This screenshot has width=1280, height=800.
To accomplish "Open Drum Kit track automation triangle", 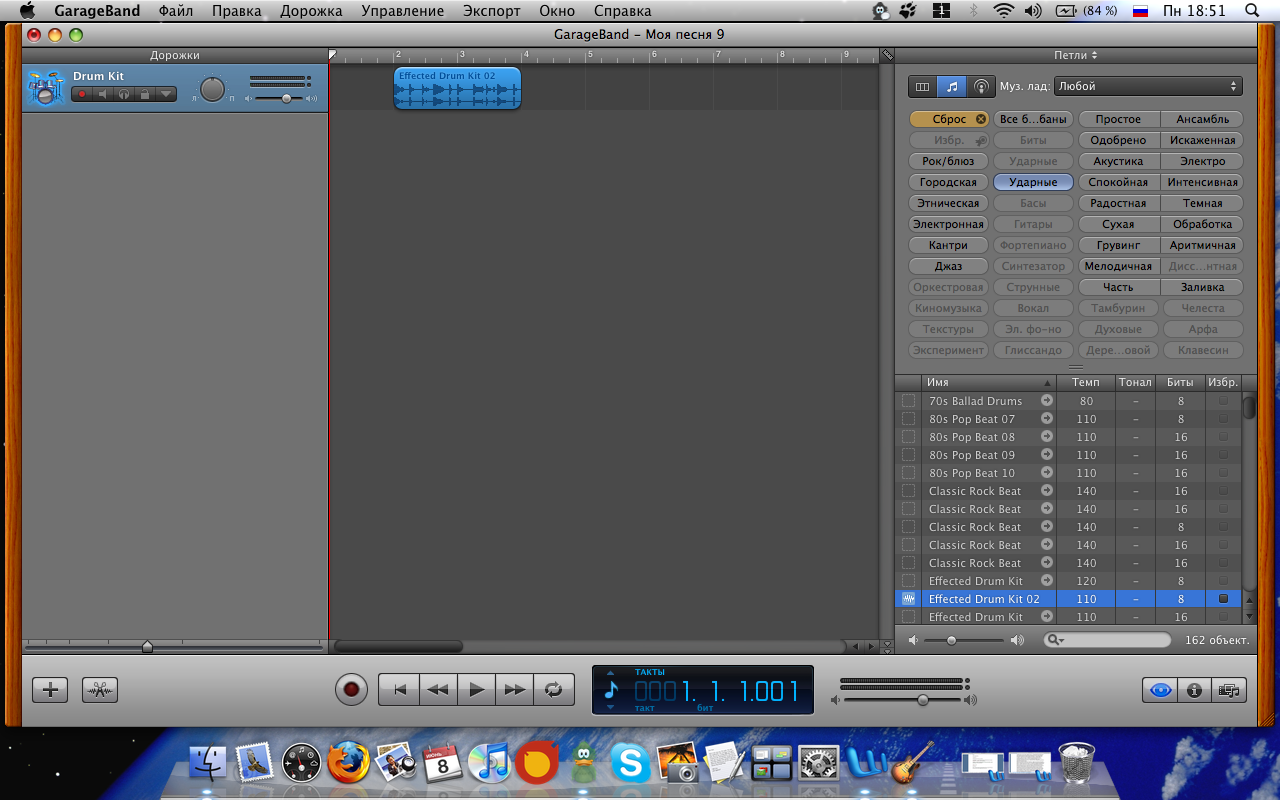I will point(166,94).
